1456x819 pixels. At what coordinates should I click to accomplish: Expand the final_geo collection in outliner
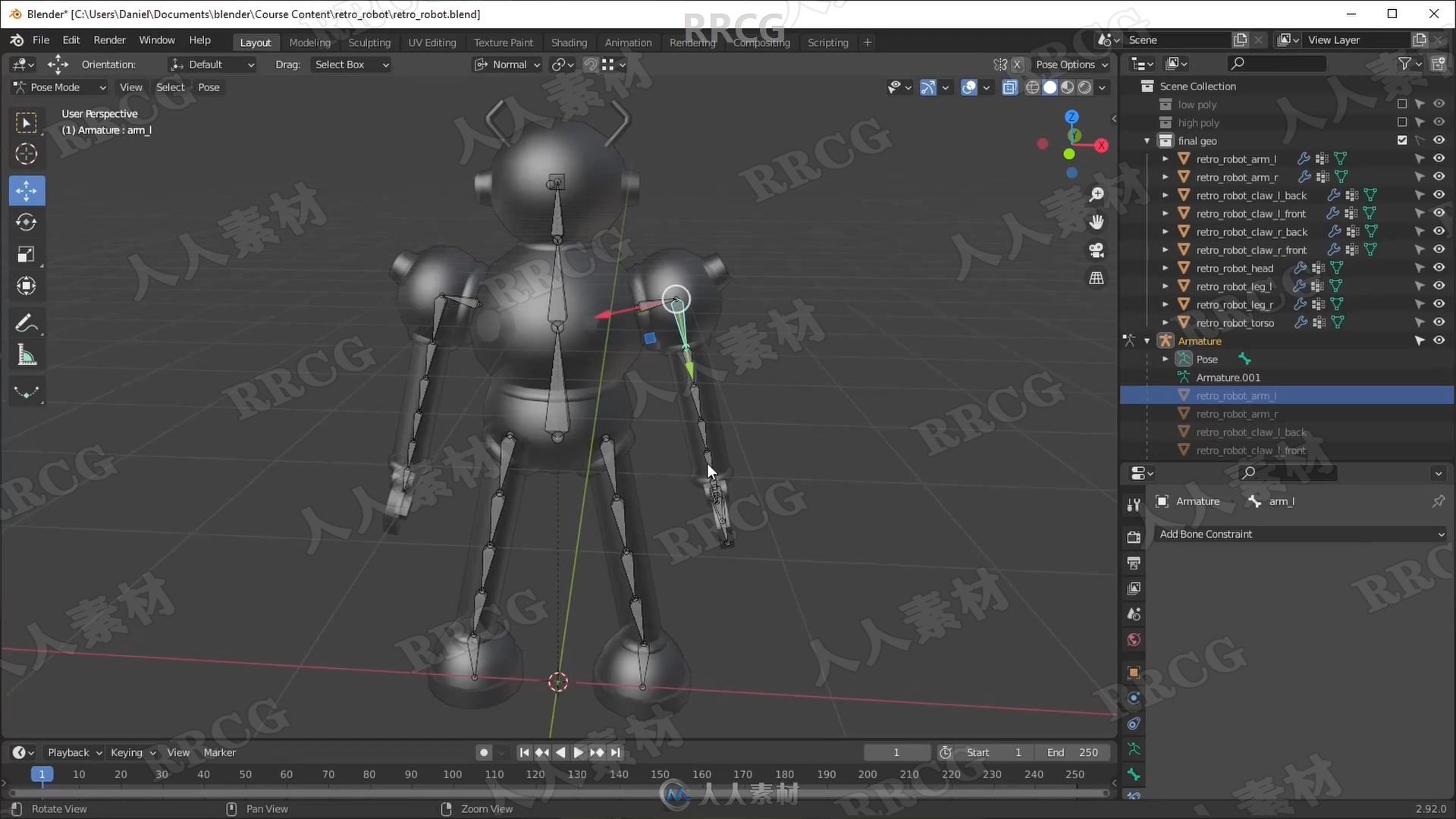tap(1148, 140)
